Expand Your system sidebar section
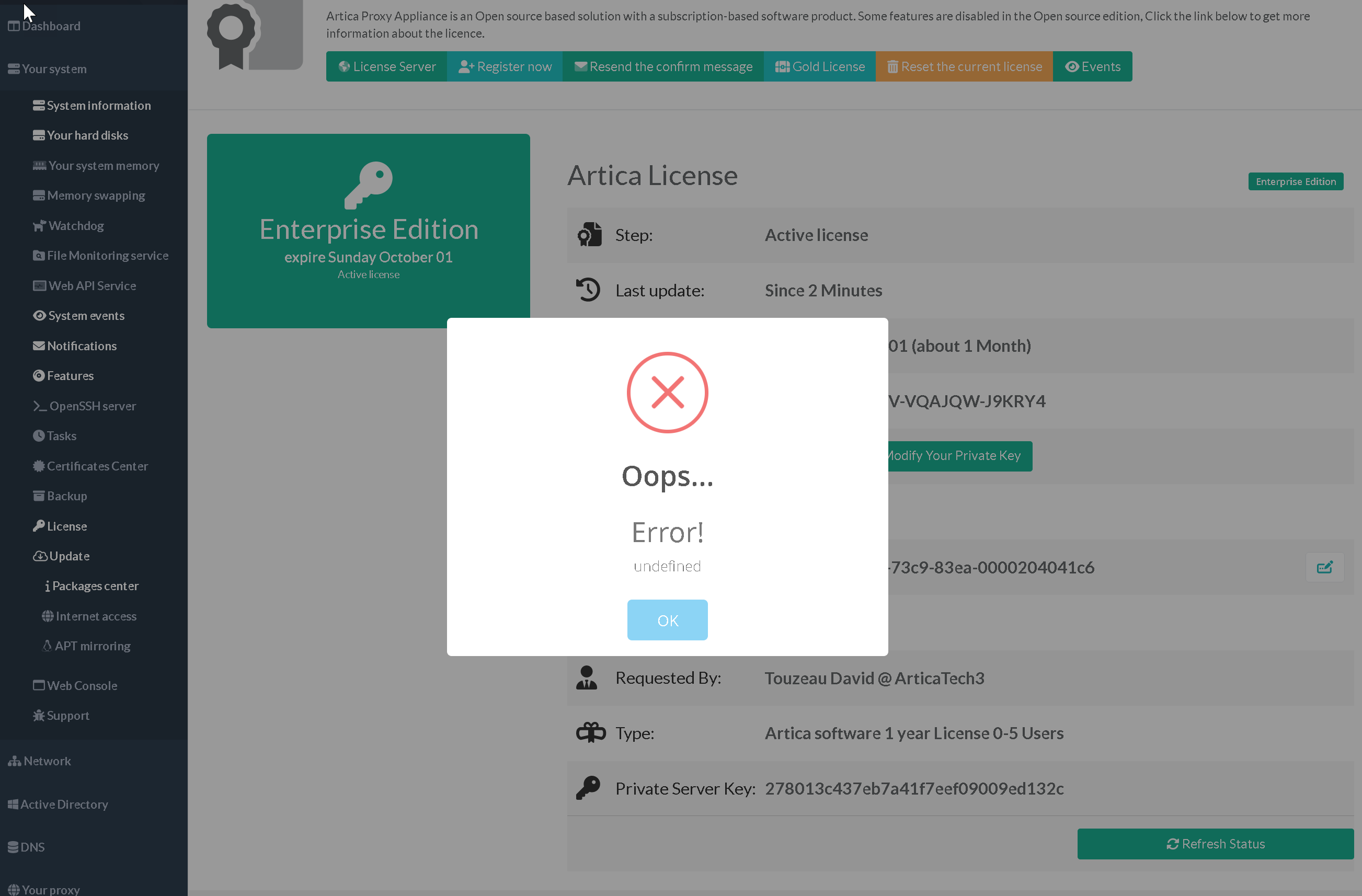1362x896 pixels. pos(54,68)
